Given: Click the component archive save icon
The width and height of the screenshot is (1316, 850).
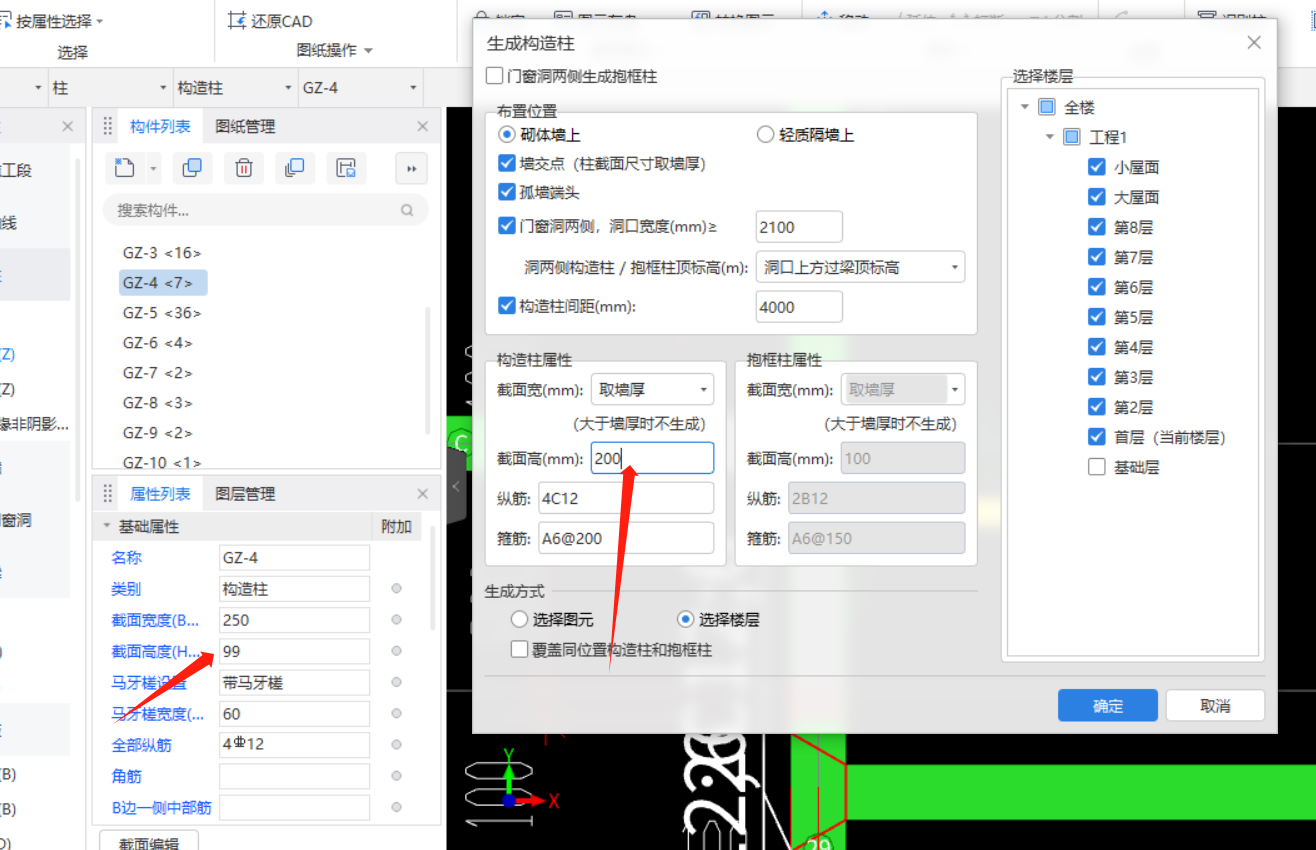Looking at the screenshot, I should coord(345,168).
